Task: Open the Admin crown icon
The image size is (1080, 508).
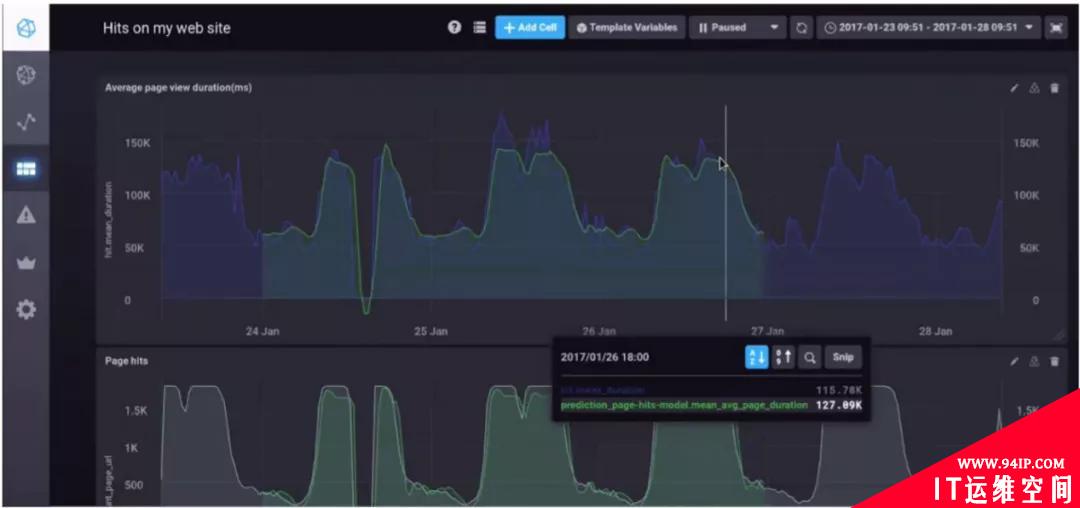Action: pos(25,263)
